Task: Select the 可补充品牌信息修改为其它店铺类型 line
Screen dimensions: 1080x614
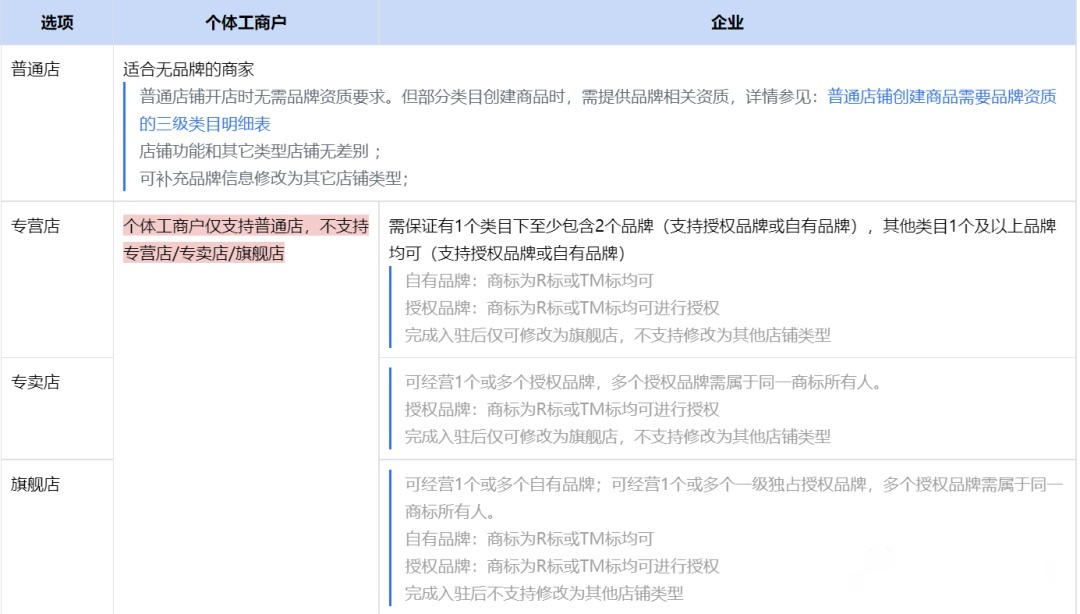Action: [x=274, y=179]
